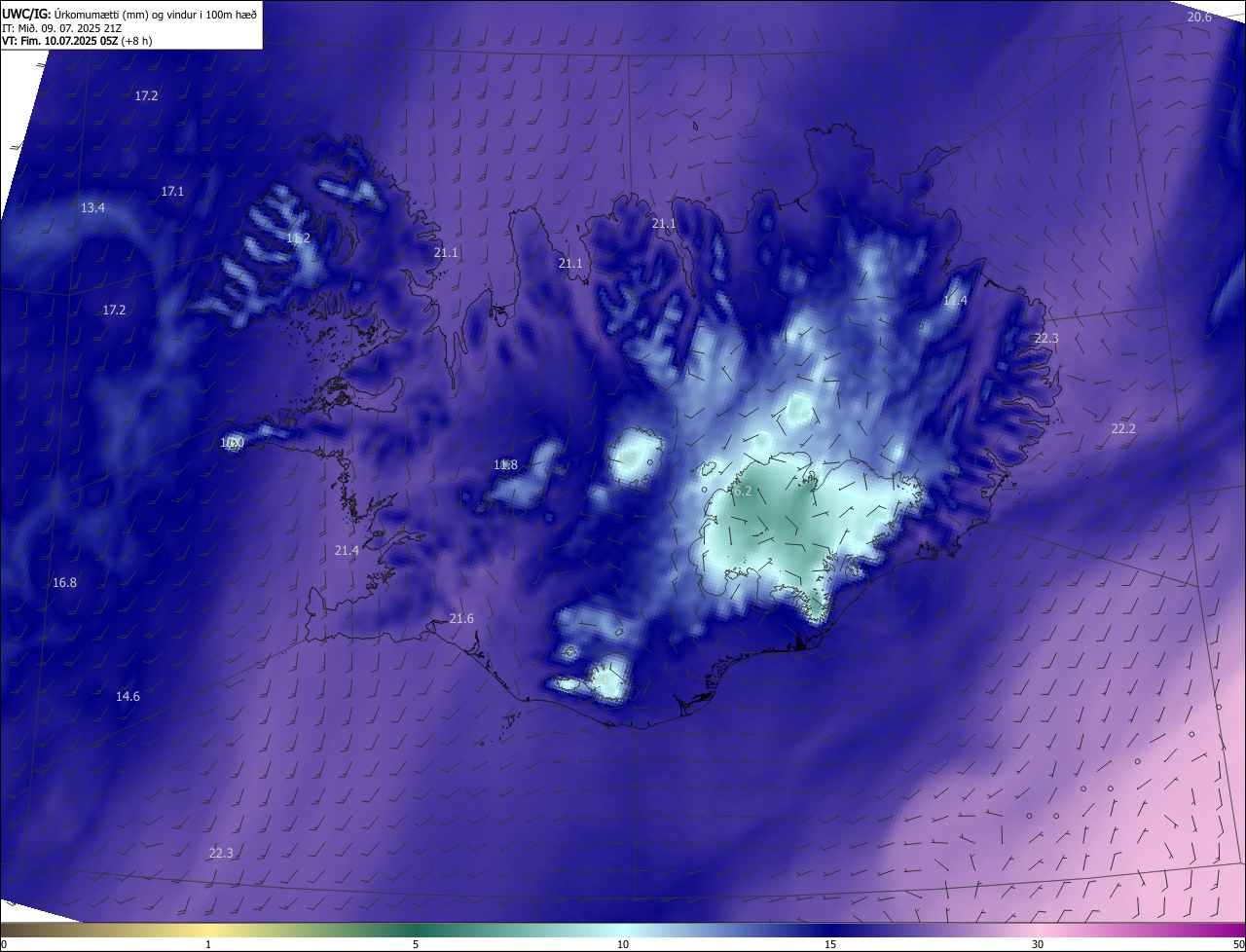Select the 11.8 map value

505,465
